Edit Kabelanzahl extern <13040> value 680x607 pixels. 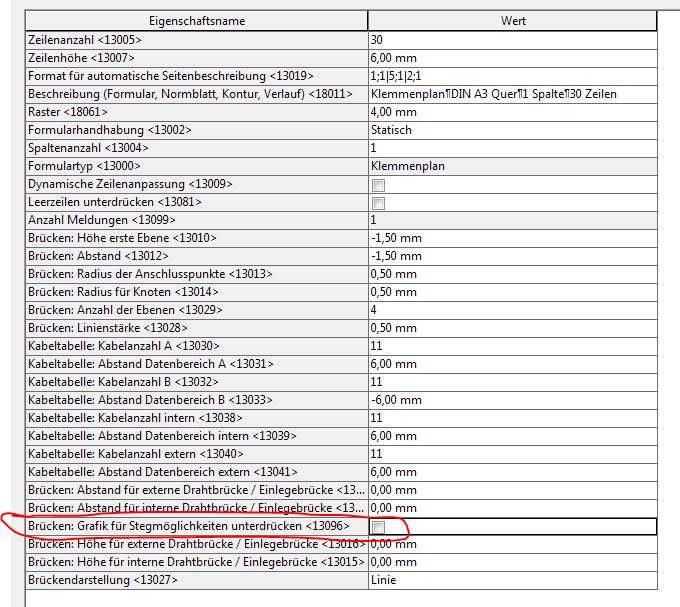coord(513,454)
